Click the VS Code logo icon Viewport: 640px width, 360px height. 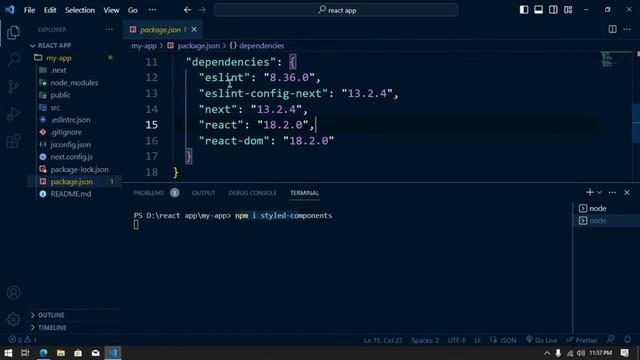pos(10,10)
